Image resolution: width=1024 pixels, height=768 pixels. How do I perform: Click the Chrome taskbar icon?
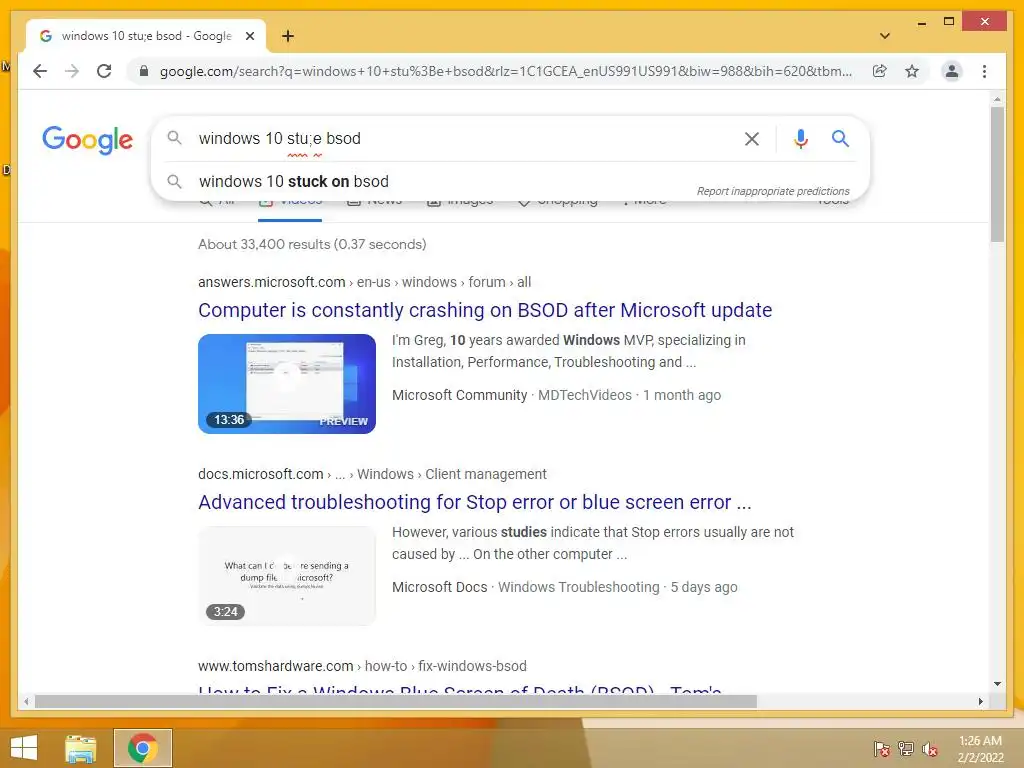[142, 748]
